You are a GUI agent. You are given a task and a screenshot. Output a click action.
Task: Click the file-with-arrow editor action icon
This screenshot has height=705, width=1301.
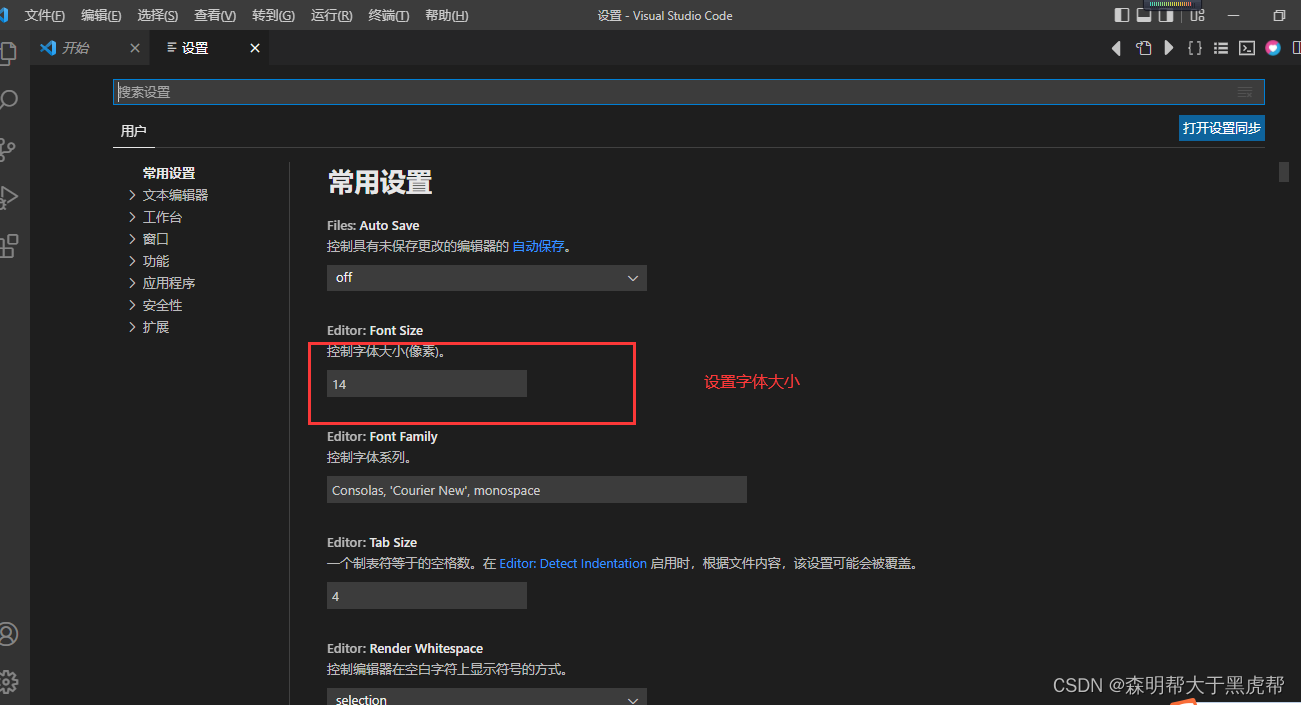pyautogui.click(x=1143, y=48)
